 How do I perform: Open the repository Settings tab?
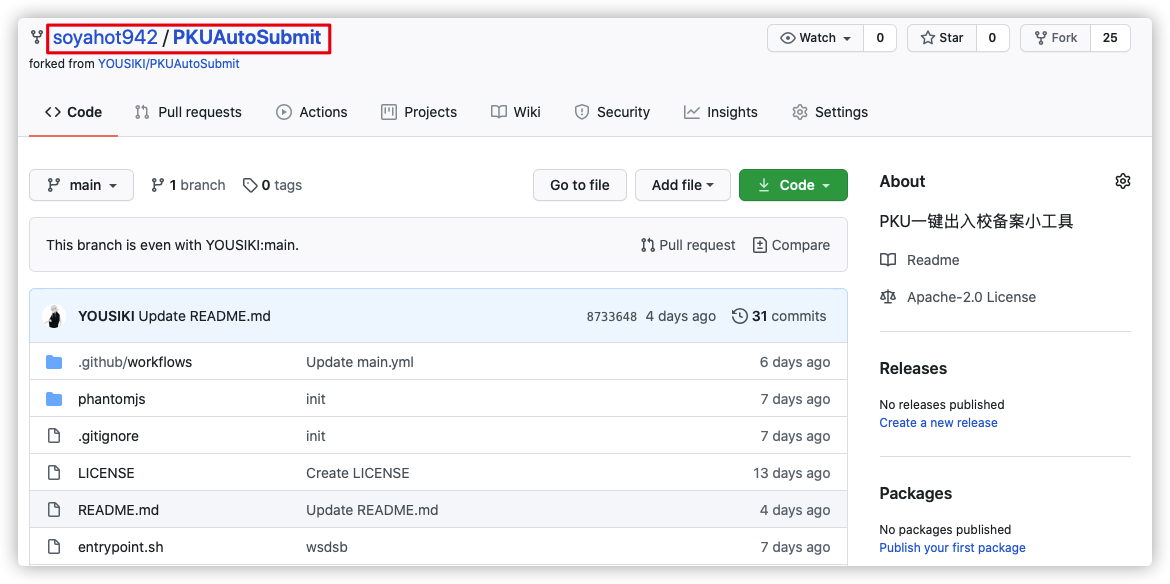(830, 113)
